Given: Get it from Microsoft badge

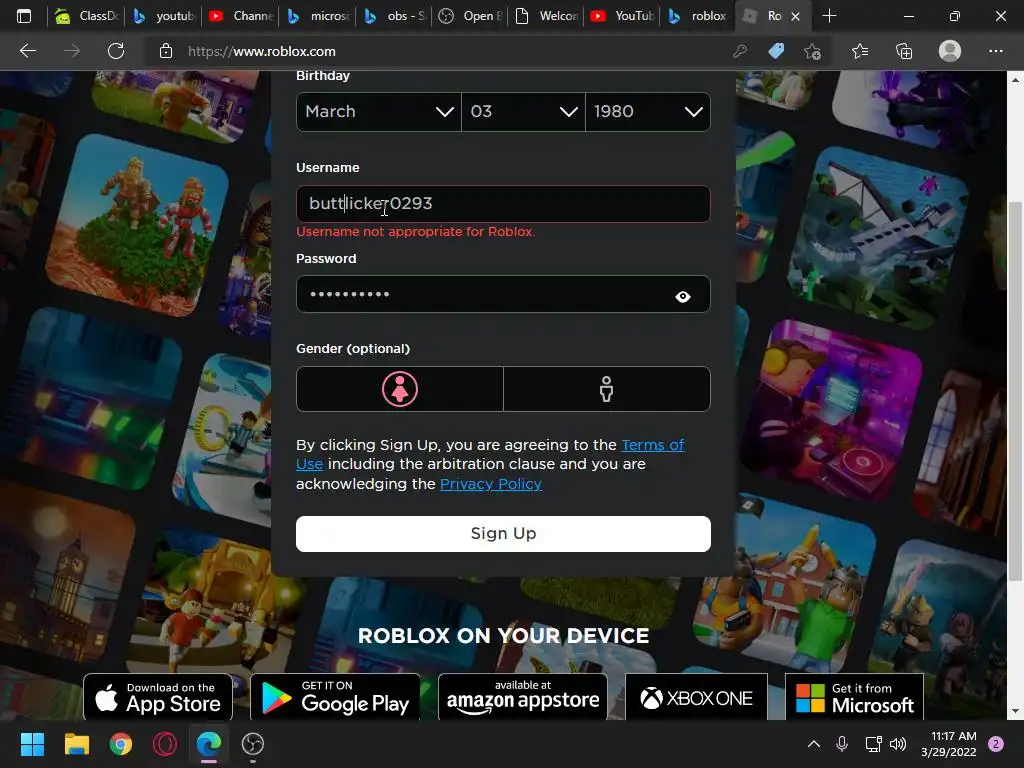Looking at the screenshot, I should (x=854, y=697).
